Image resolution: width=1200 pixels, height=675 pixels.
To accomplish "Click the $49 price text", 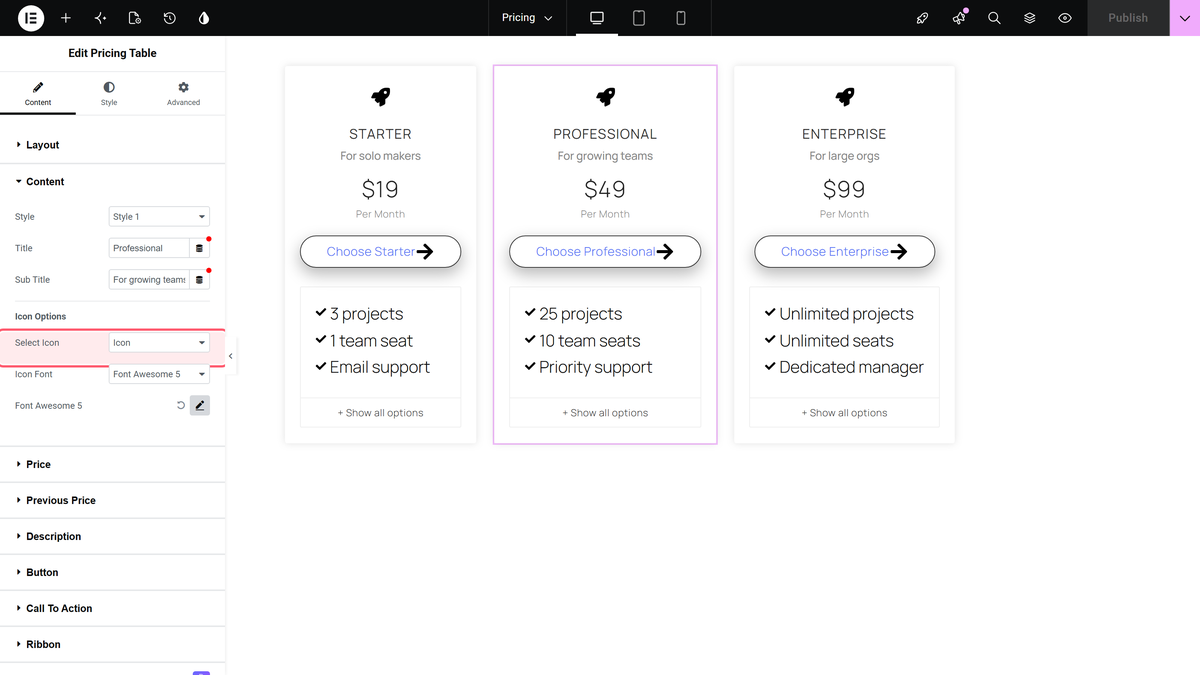I will (605, 189).
